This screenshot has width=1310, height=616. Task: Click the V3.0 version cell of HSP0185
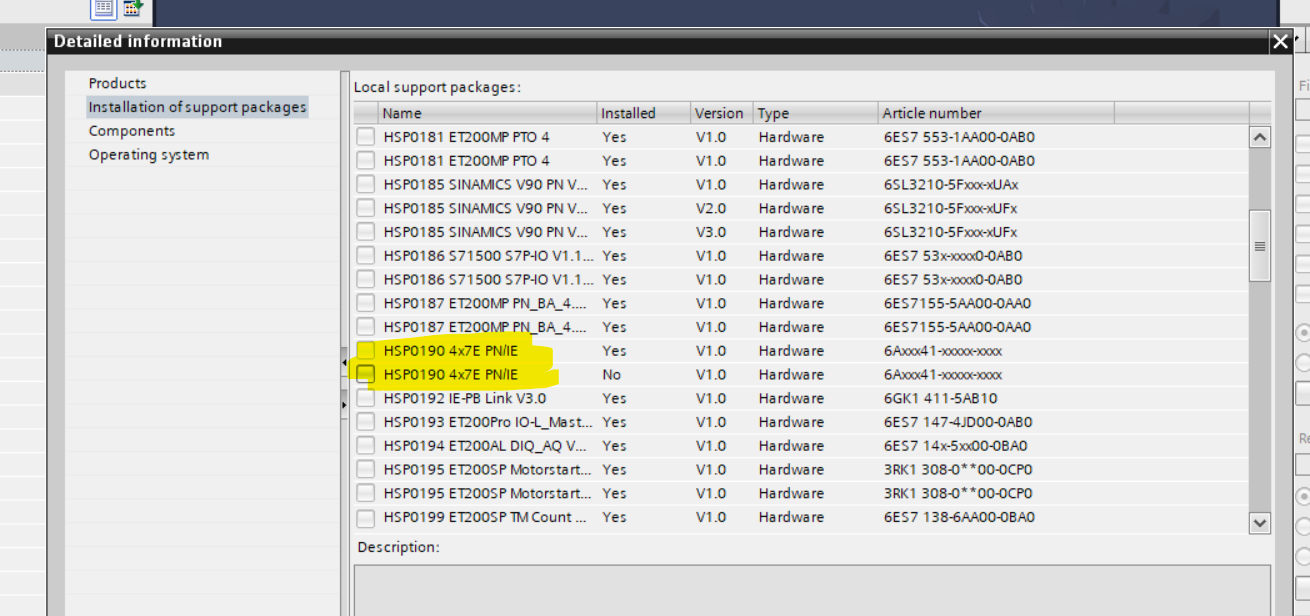click(x=711, y=232)
